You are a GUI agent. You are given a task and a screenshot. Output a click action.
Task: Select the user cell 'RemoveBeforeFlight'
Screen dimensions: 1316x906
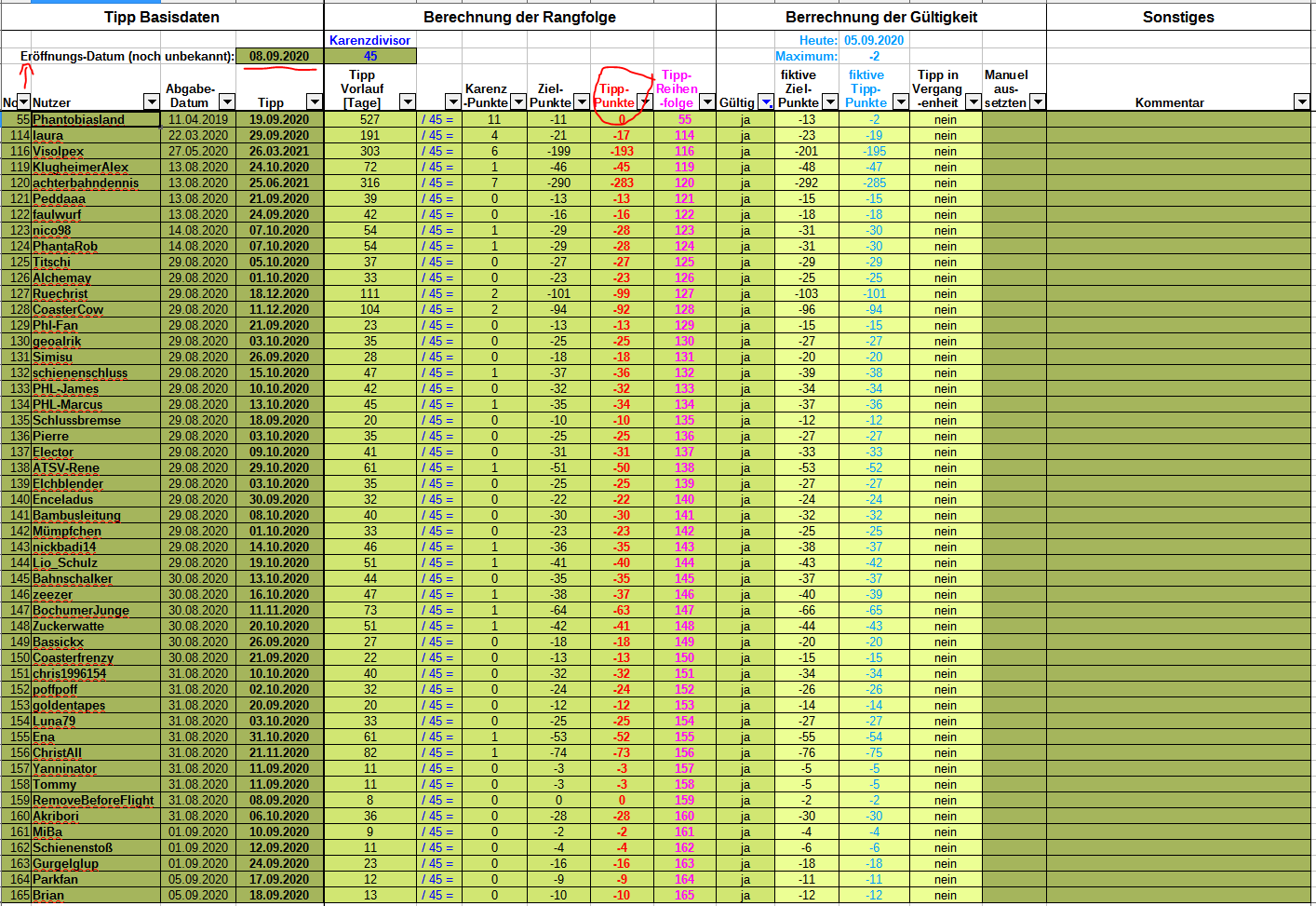pos(96,800)
